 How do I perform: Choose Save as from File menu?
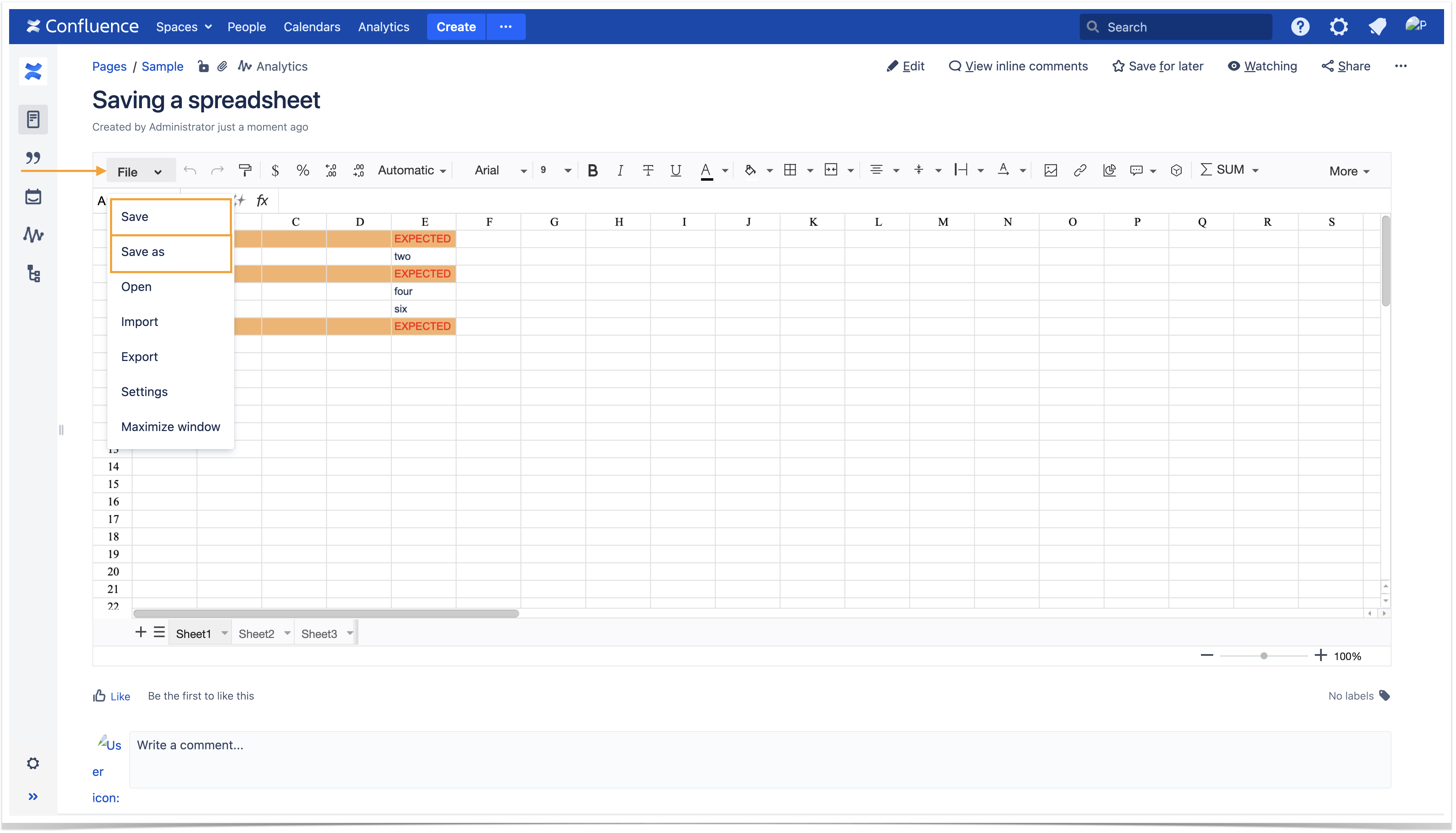[143, 252]
